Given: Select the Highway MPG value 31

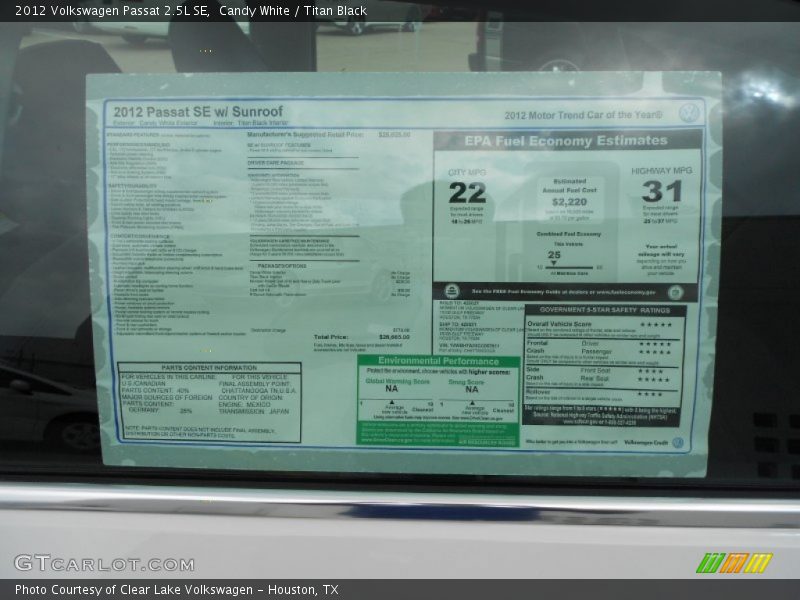Looking at the screenshot, I should pyautogui.click(x=662, y=191).
